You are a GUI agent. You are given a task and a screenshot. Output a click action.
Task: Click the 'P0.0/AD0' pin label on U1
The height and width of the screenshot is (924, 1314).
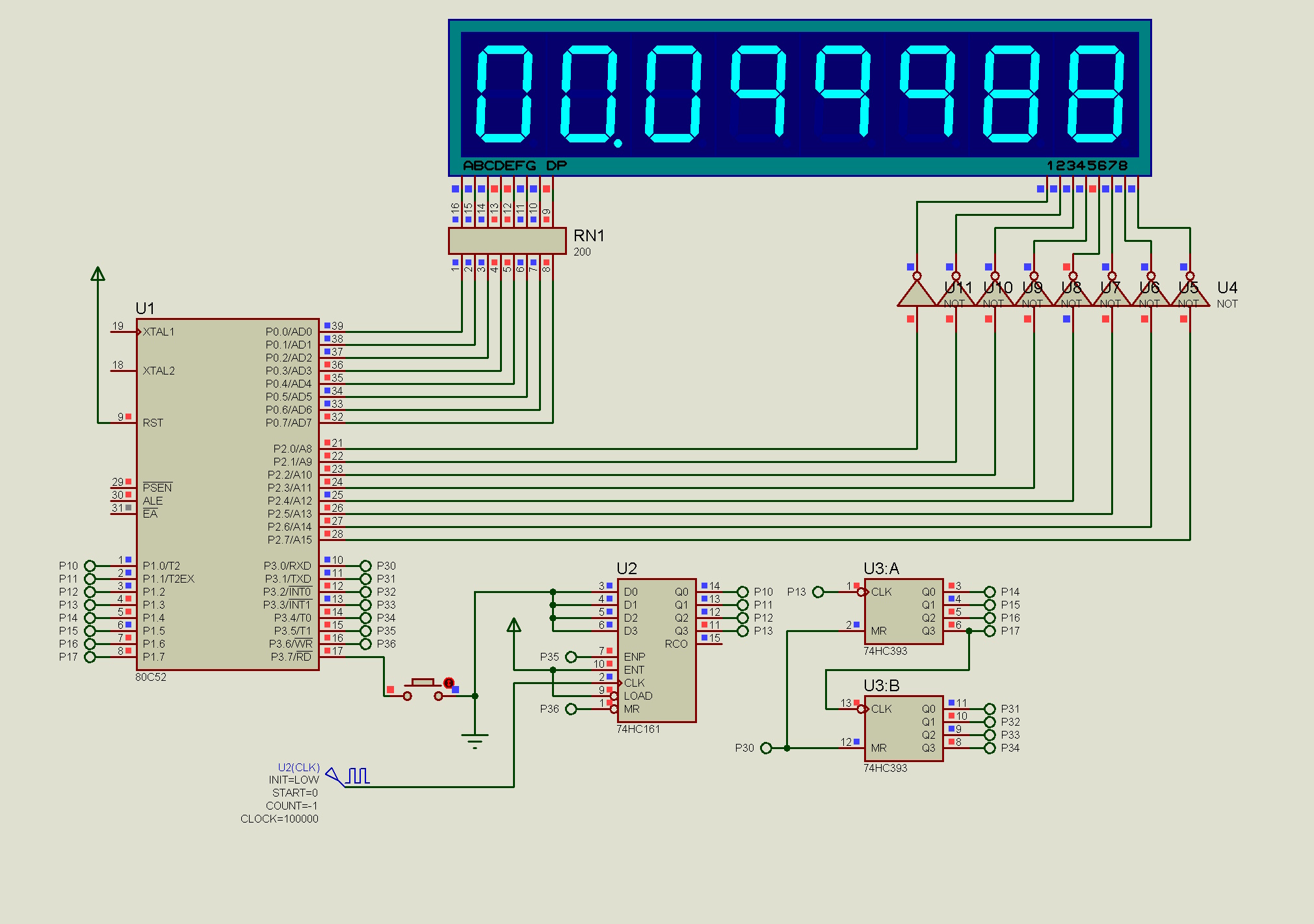(289, 332)
